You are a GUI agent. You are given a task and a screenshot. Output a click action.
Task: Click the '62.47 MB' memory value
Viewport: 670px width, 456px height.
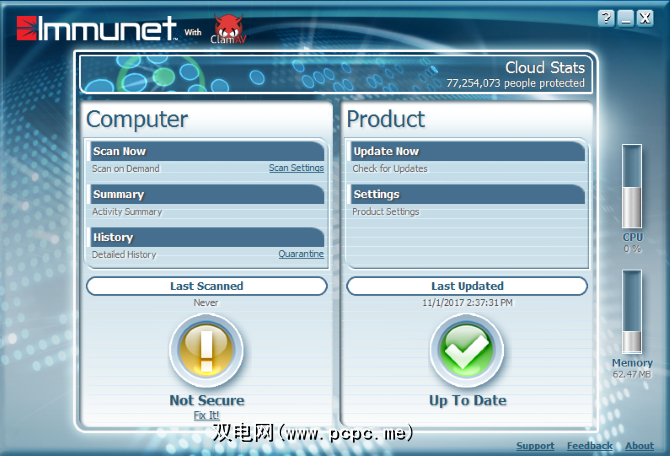[x=632, y=374]
